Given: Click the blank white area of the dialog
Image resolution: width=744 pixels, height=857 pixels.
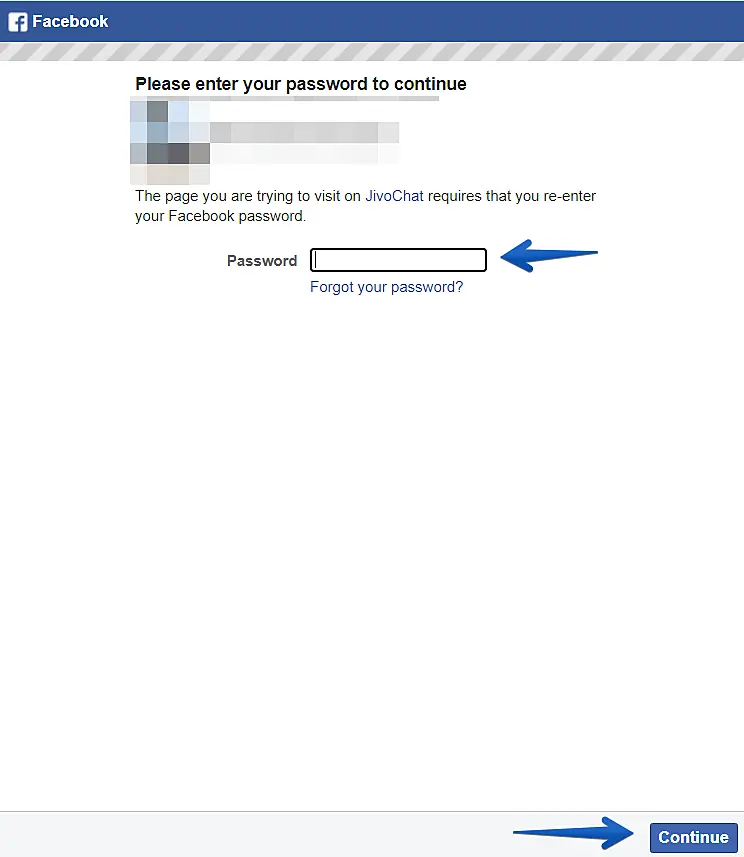Looking at the screenshot, I should click(372, 547).
